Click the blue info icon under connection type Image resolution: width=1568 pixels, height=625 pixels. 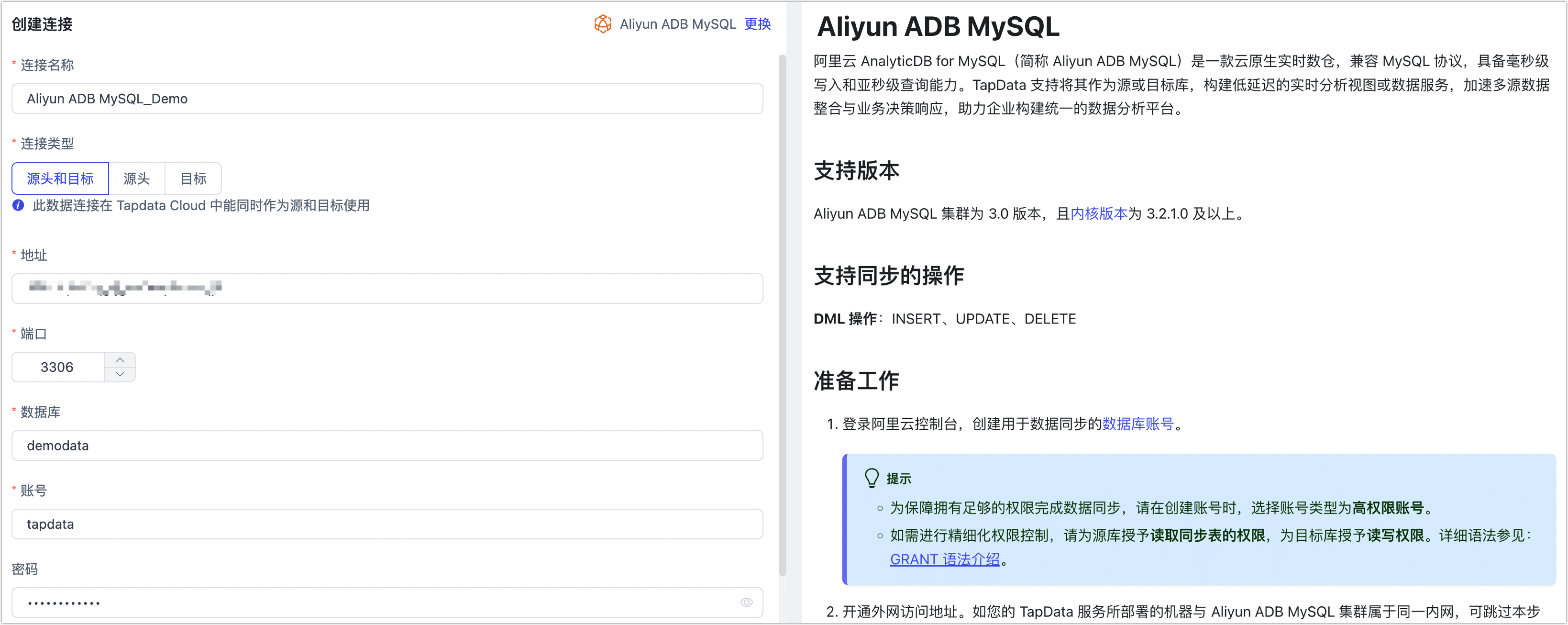coord(18,205)
